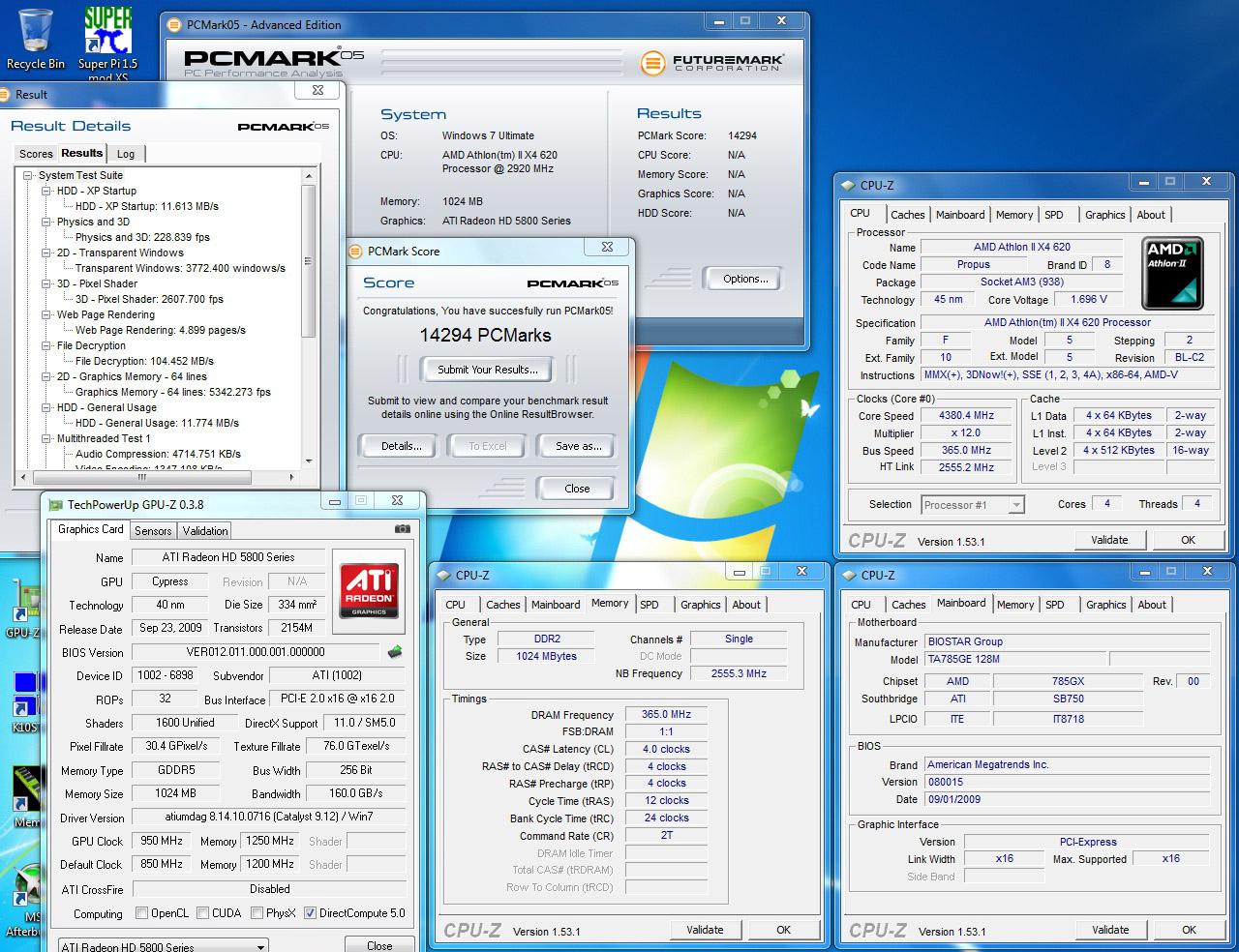Click the Core Speed 4380.4 MHz value
The height and width of the screenshot is (952, 1239).
[x=966, y=416]
